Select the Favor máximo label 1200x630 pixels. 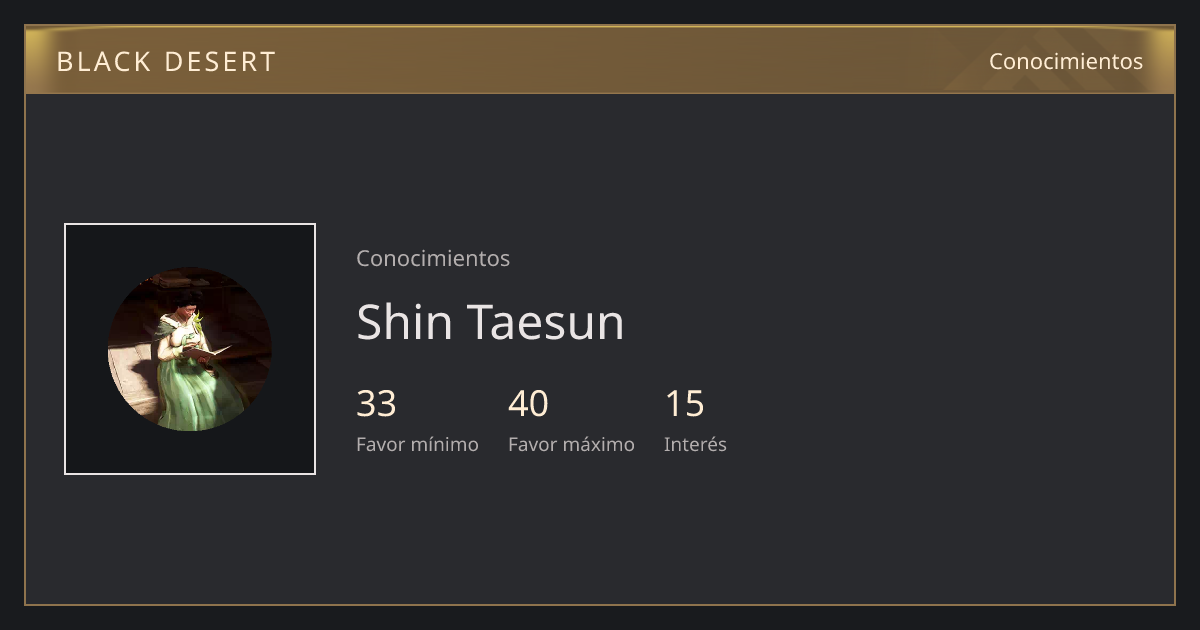(x=571, y=444)
